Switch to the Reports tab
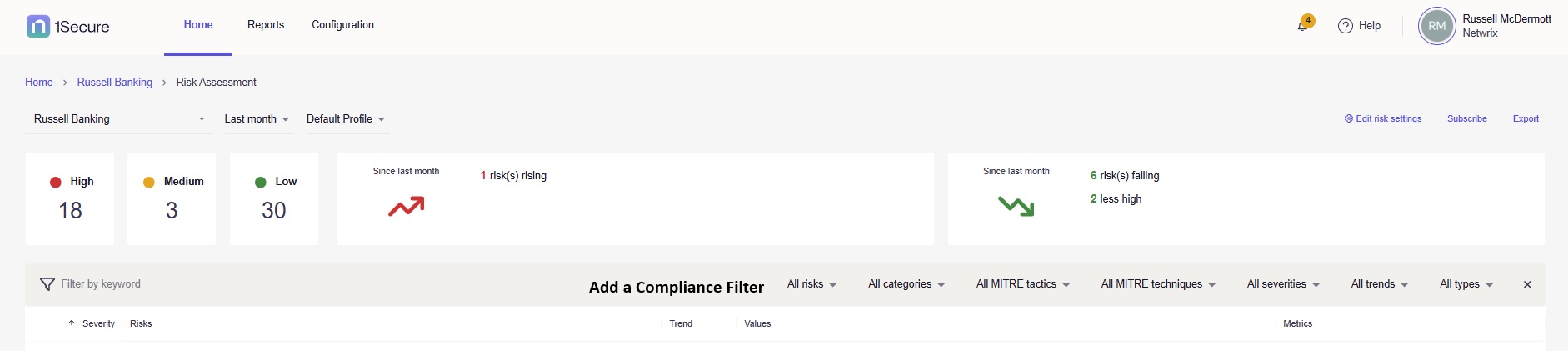Viewport: 1568px width, 351px height. [266, 25]
